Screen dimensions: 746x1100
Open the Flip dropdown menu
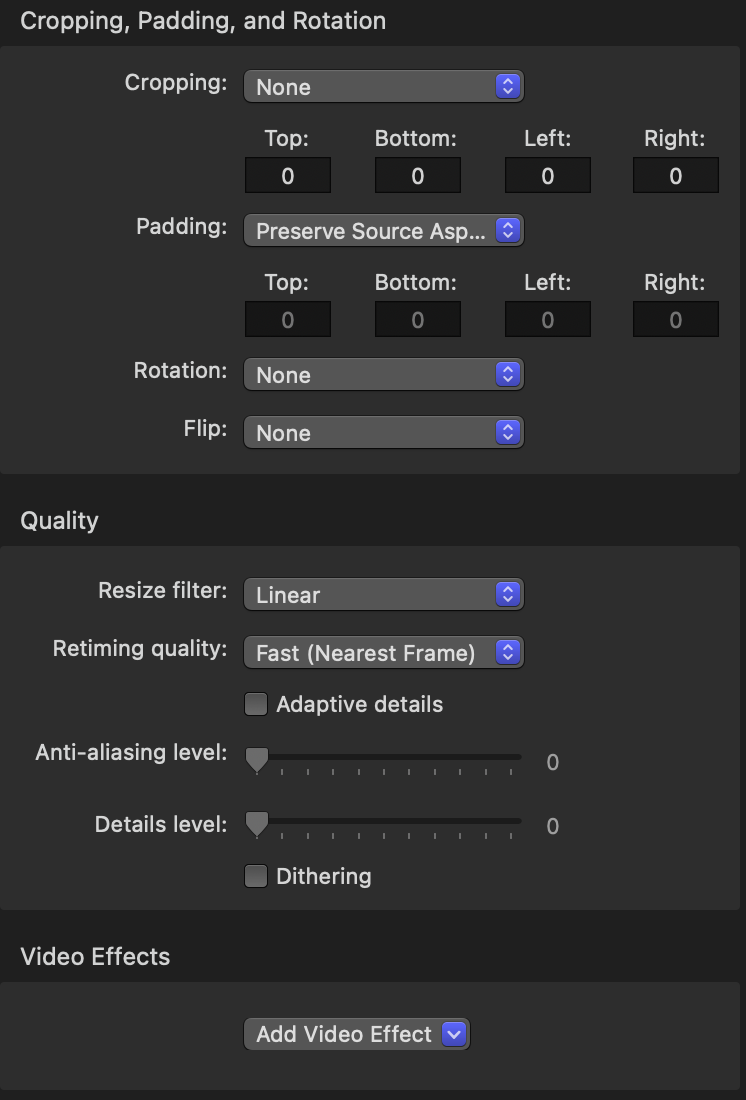click(x=383, y=433)
